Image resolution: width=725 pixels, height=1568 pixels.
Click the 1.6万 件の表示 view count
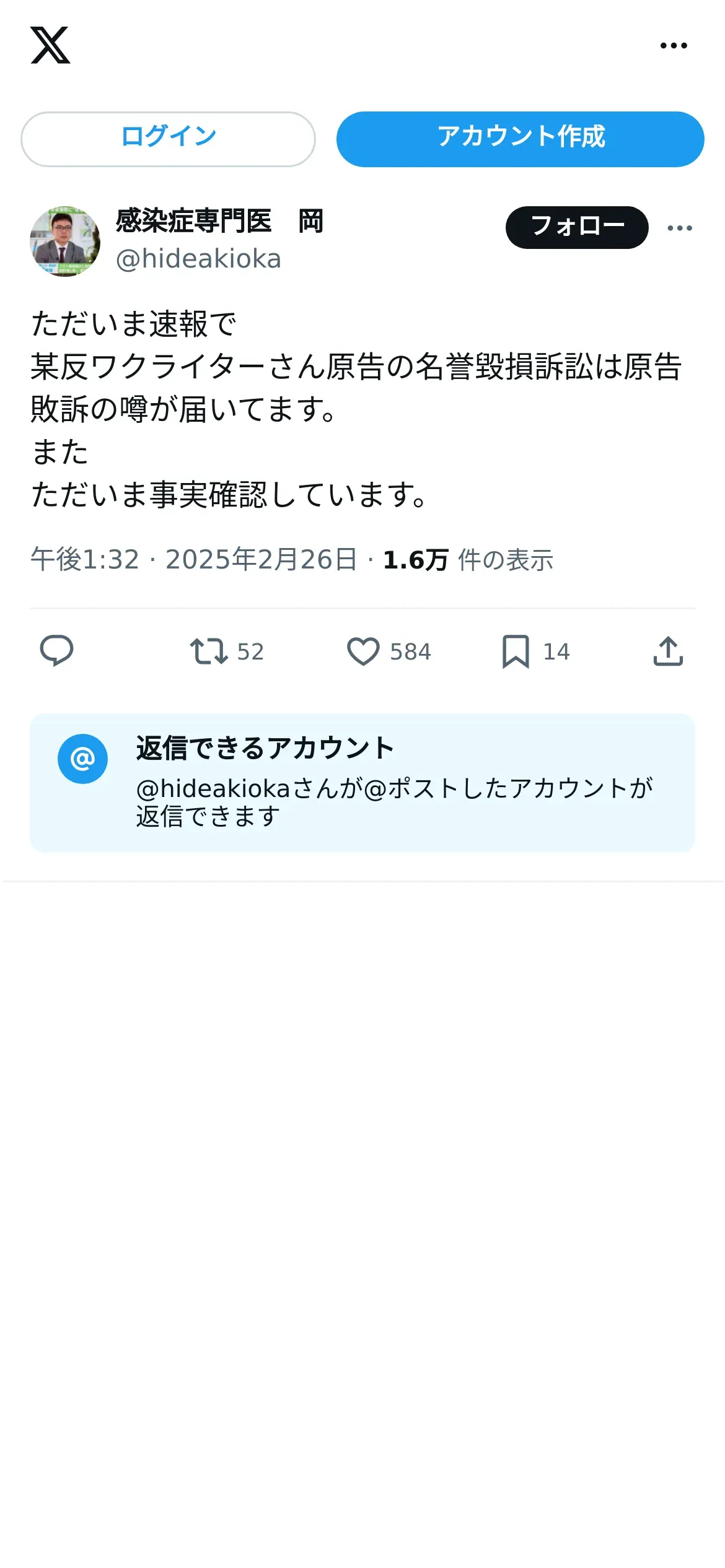pos(468,560)
